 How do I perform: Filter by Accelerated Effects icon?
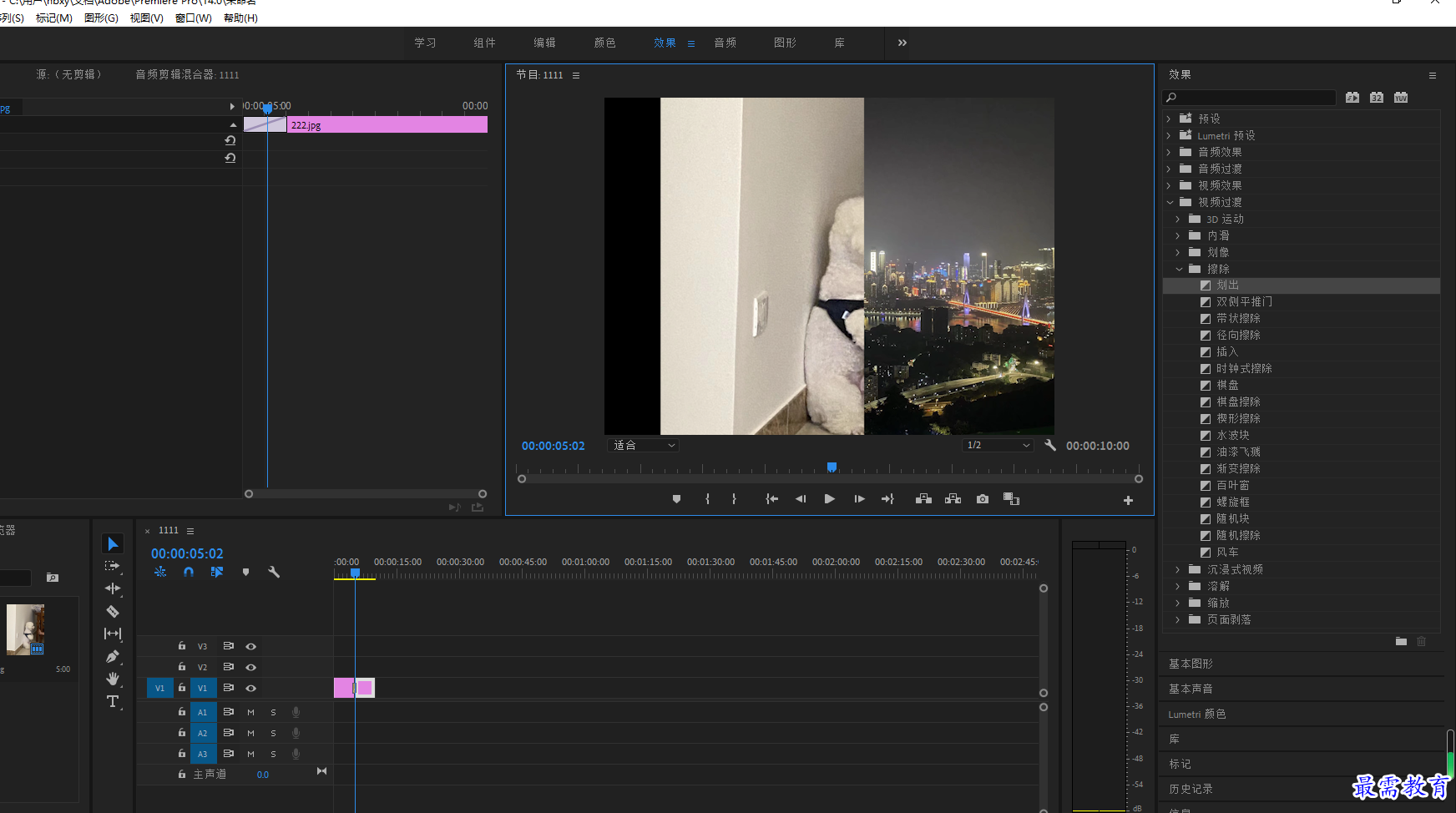click(x=1352, y=98)
